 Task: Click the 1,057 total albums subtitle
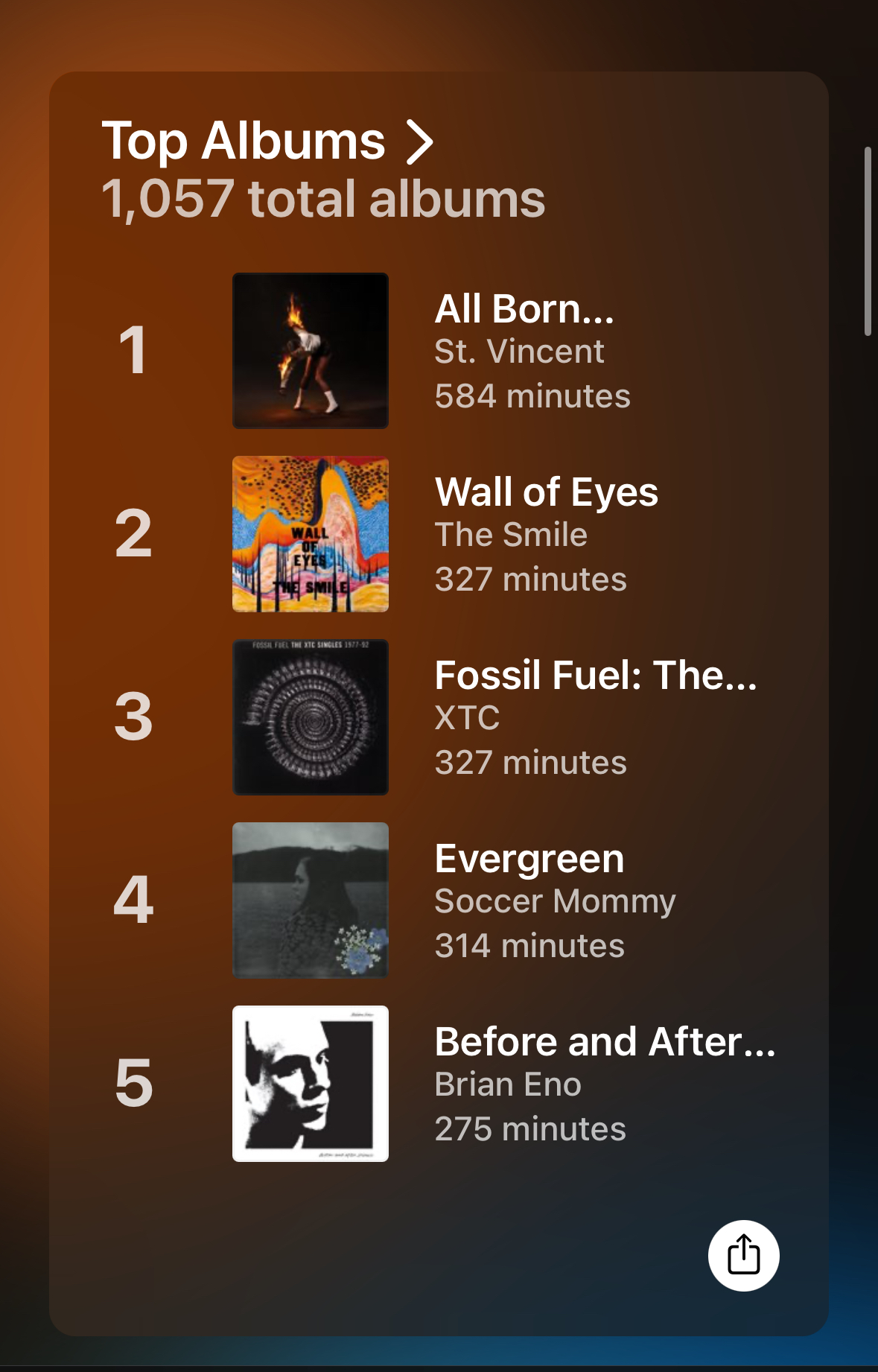pyautogui.click(x=323, y=200)
